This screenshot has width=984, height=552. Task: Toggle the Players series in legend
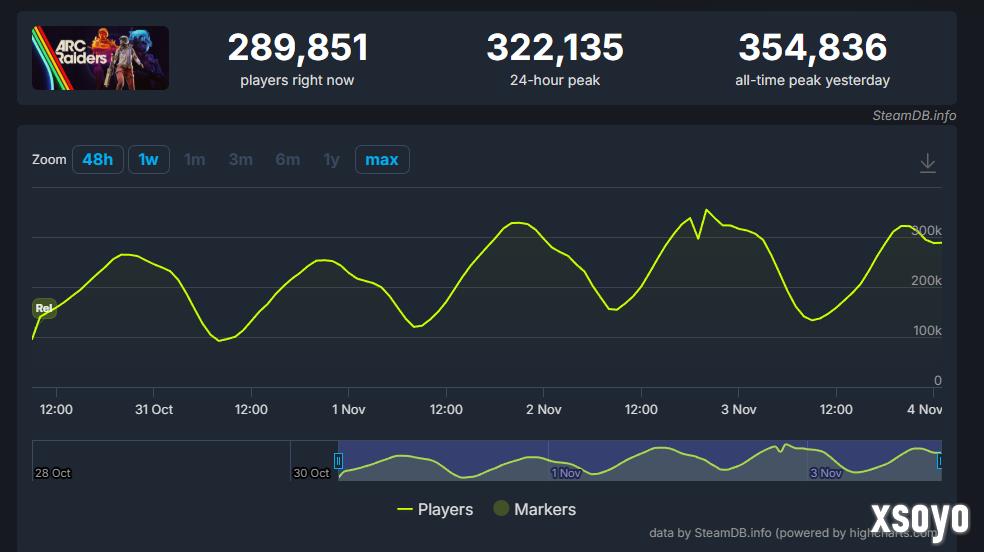coord(435,509)
